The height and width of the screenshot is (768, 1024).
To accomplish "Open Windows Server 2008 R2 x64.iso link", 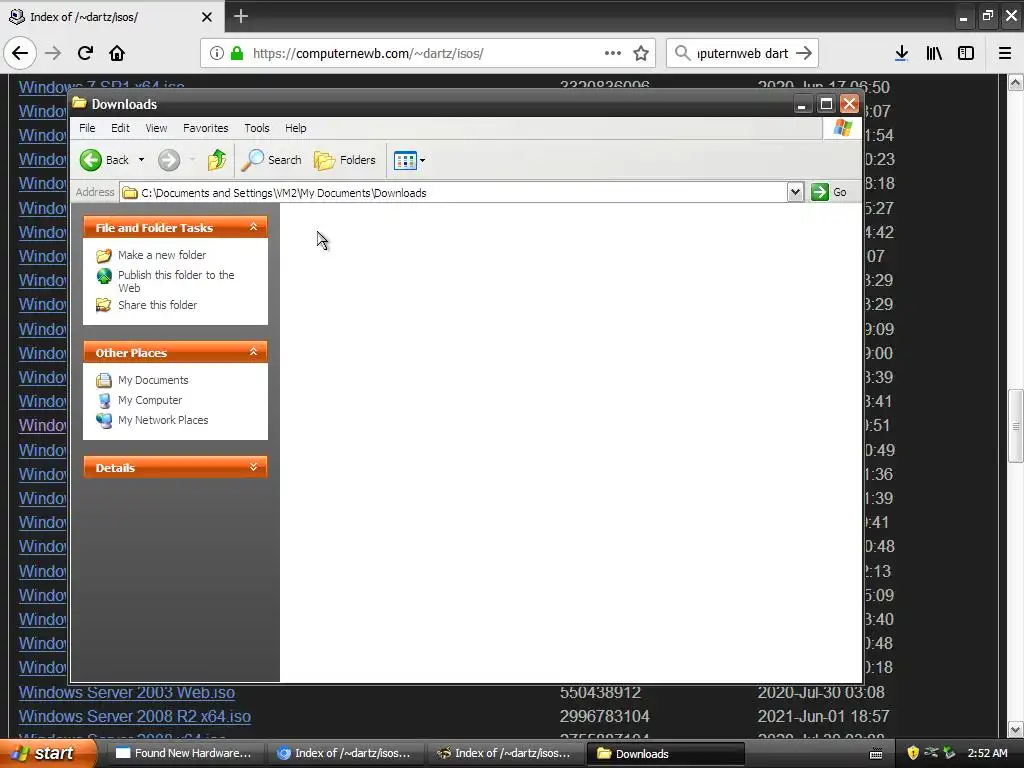I will tap(135, 716).
